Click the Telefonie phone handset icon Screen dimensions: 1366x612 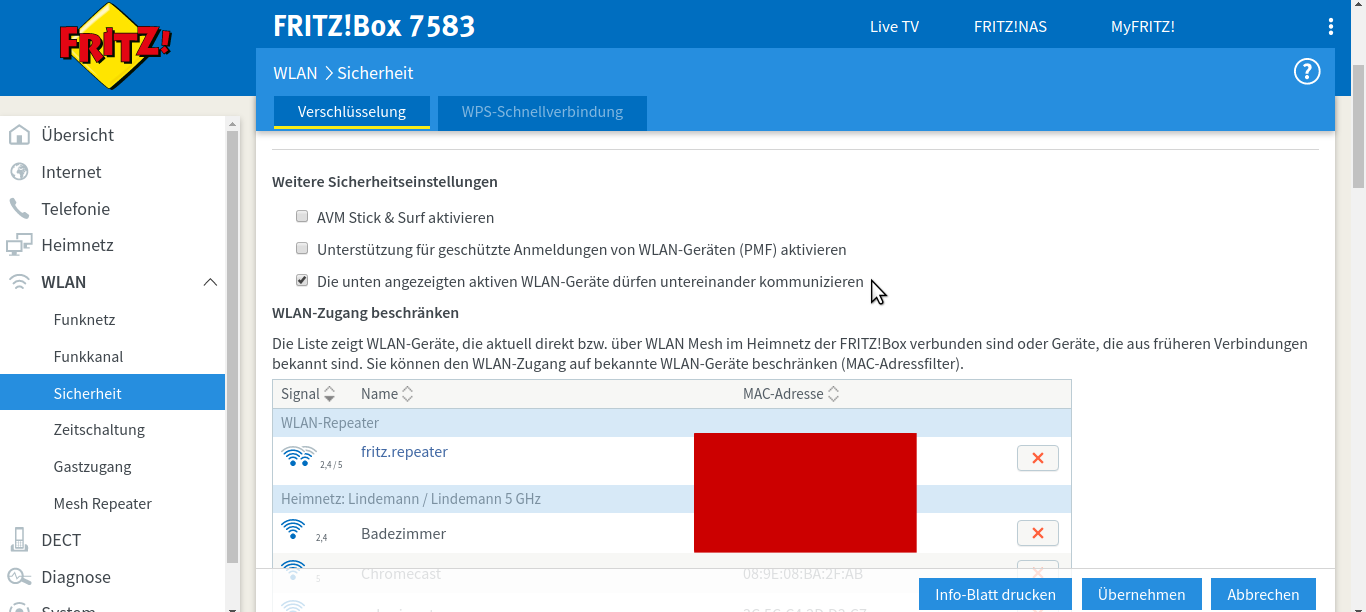pos(19,209)
